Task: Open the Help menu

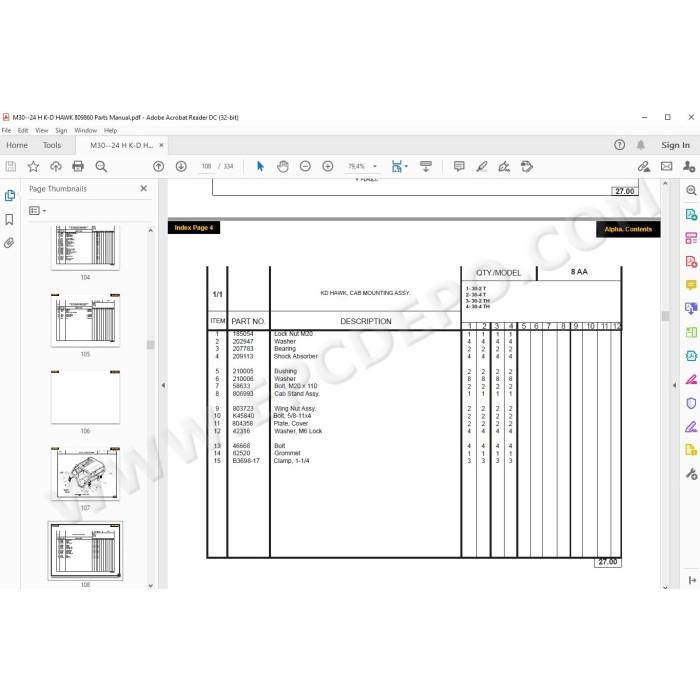Action: coord(110,130)
